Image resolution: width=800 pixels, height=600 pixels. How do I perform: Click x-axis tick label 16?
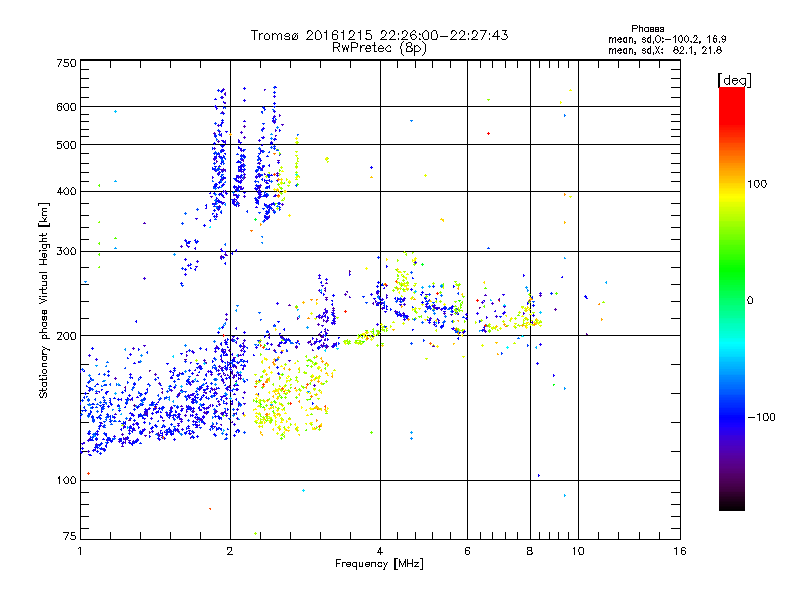(x=680, y=551)
